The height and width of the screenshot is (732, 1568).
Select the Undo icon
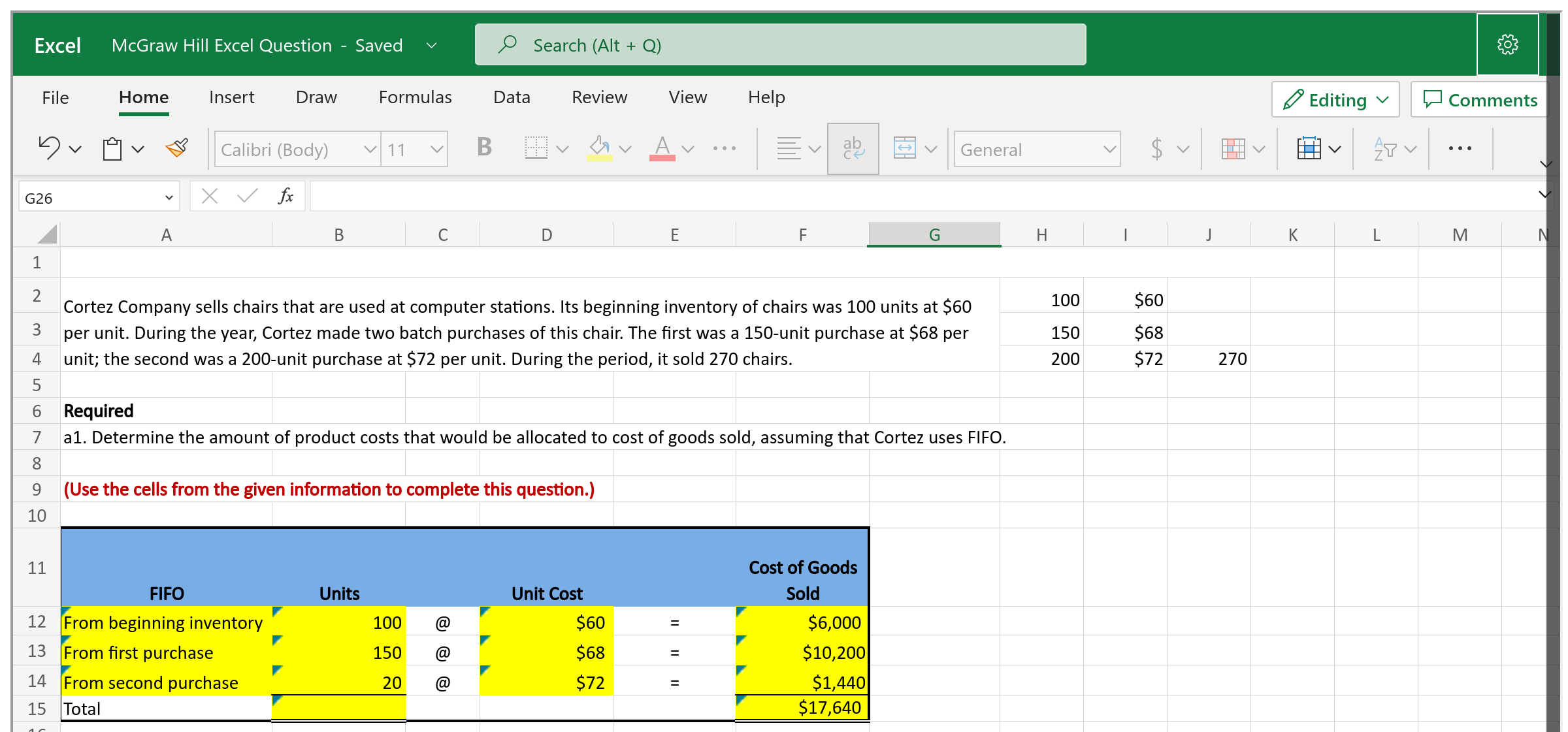click(49, 148)
